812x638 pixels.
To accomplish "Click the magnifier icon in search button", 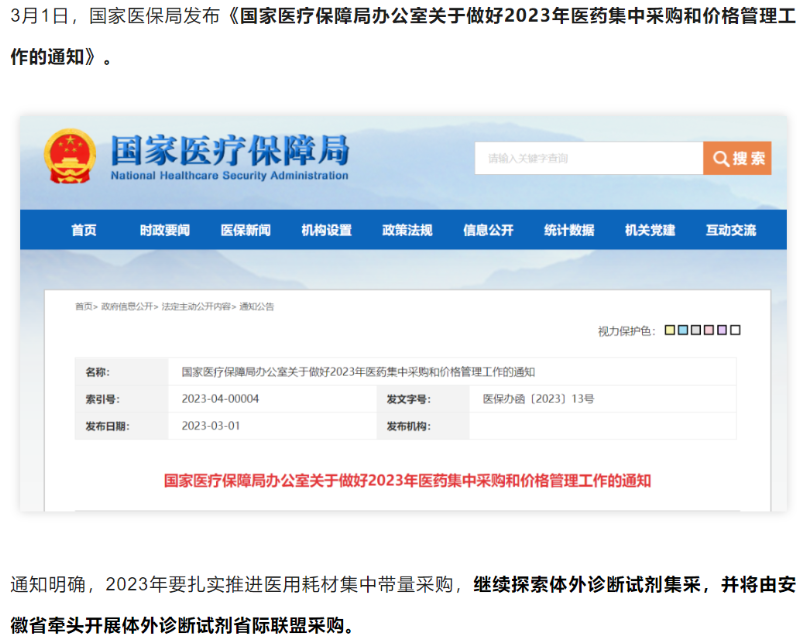I will [x=720, y=158].
